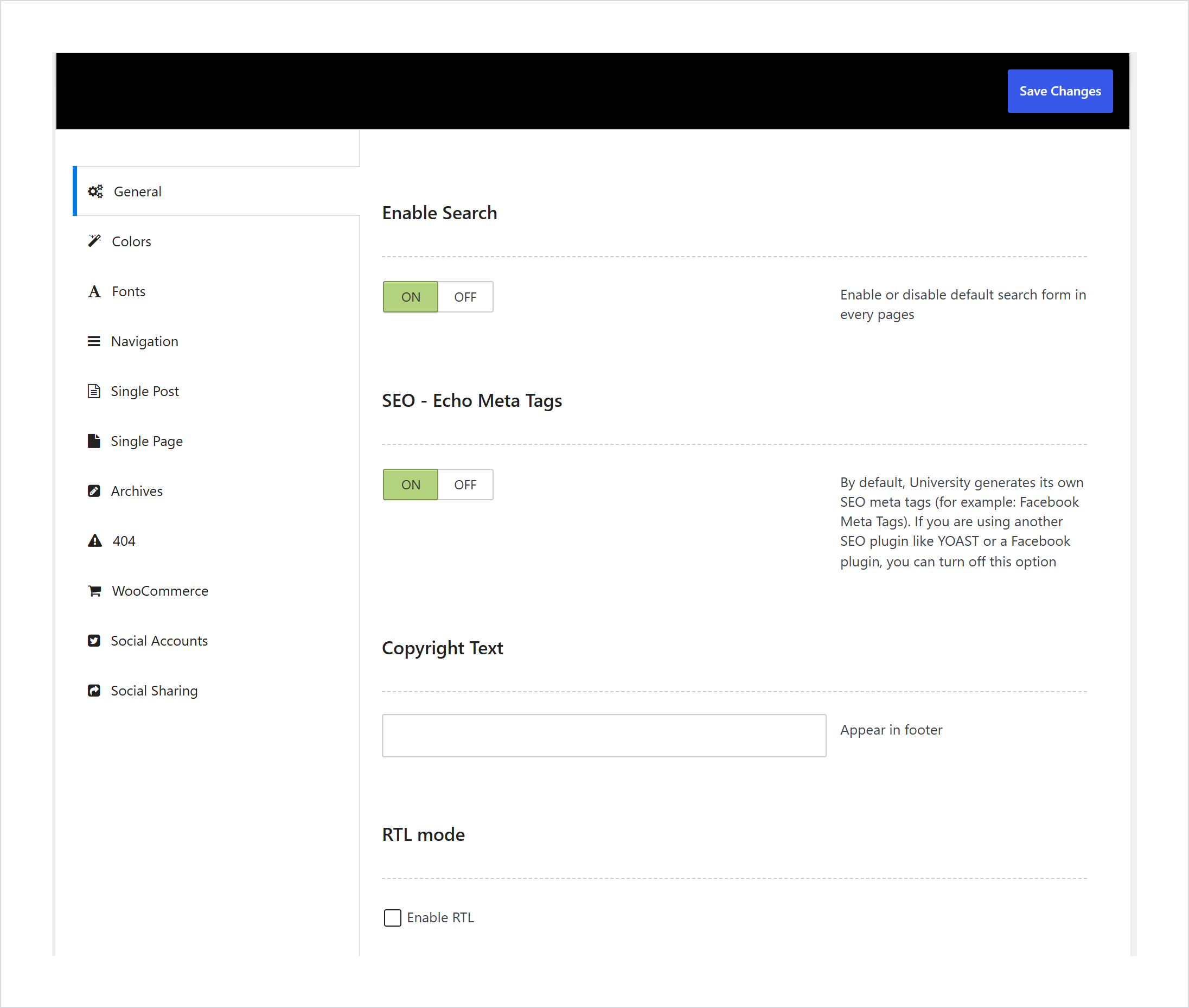Go to the Navigation tab
Screen dimensions: 1189x1008
click(216, 341)
